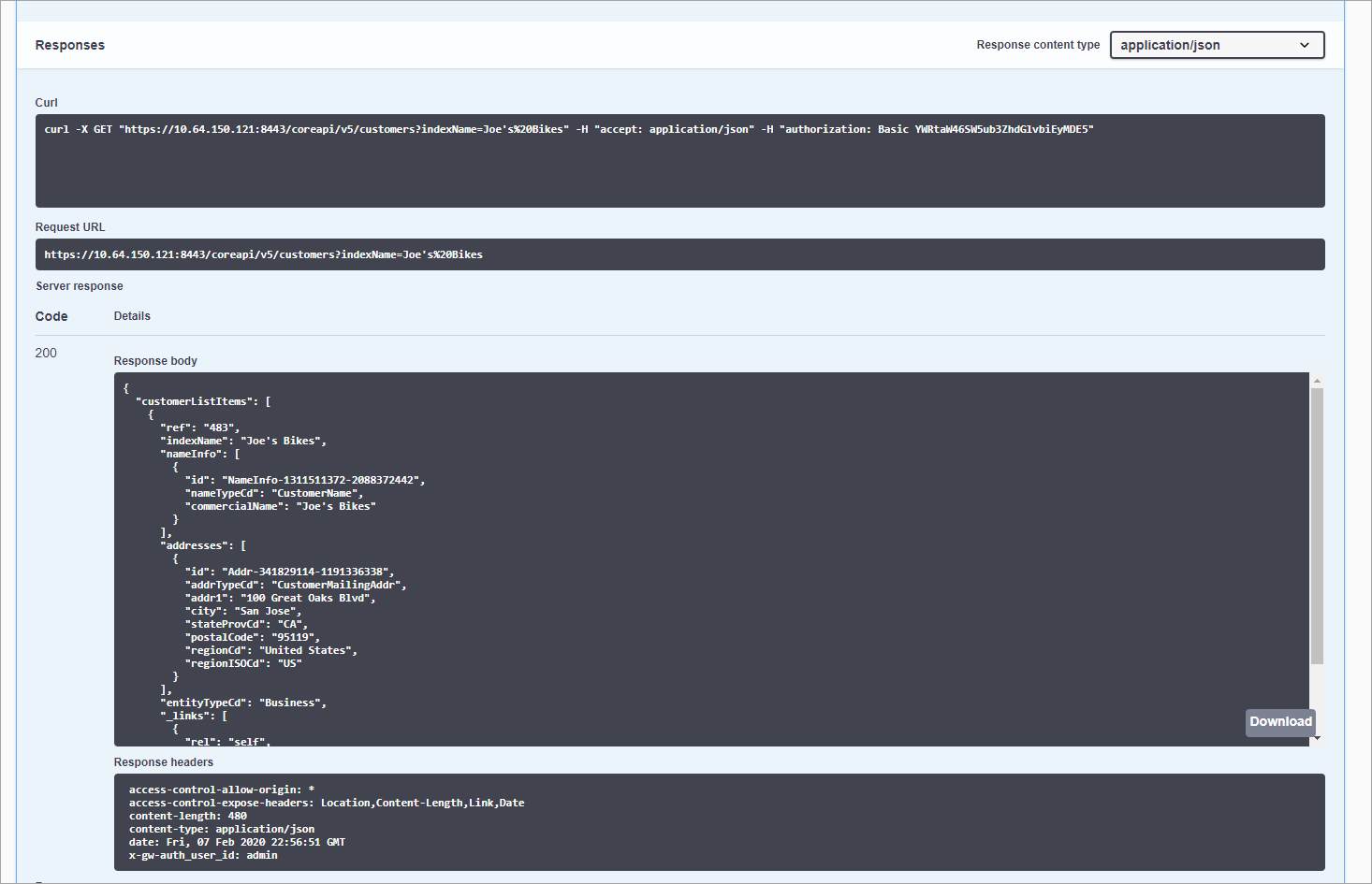Screen dimensions: 1372x884
Task: Click the Details column header
Action: pyautogui.click(x=131, y=315)
